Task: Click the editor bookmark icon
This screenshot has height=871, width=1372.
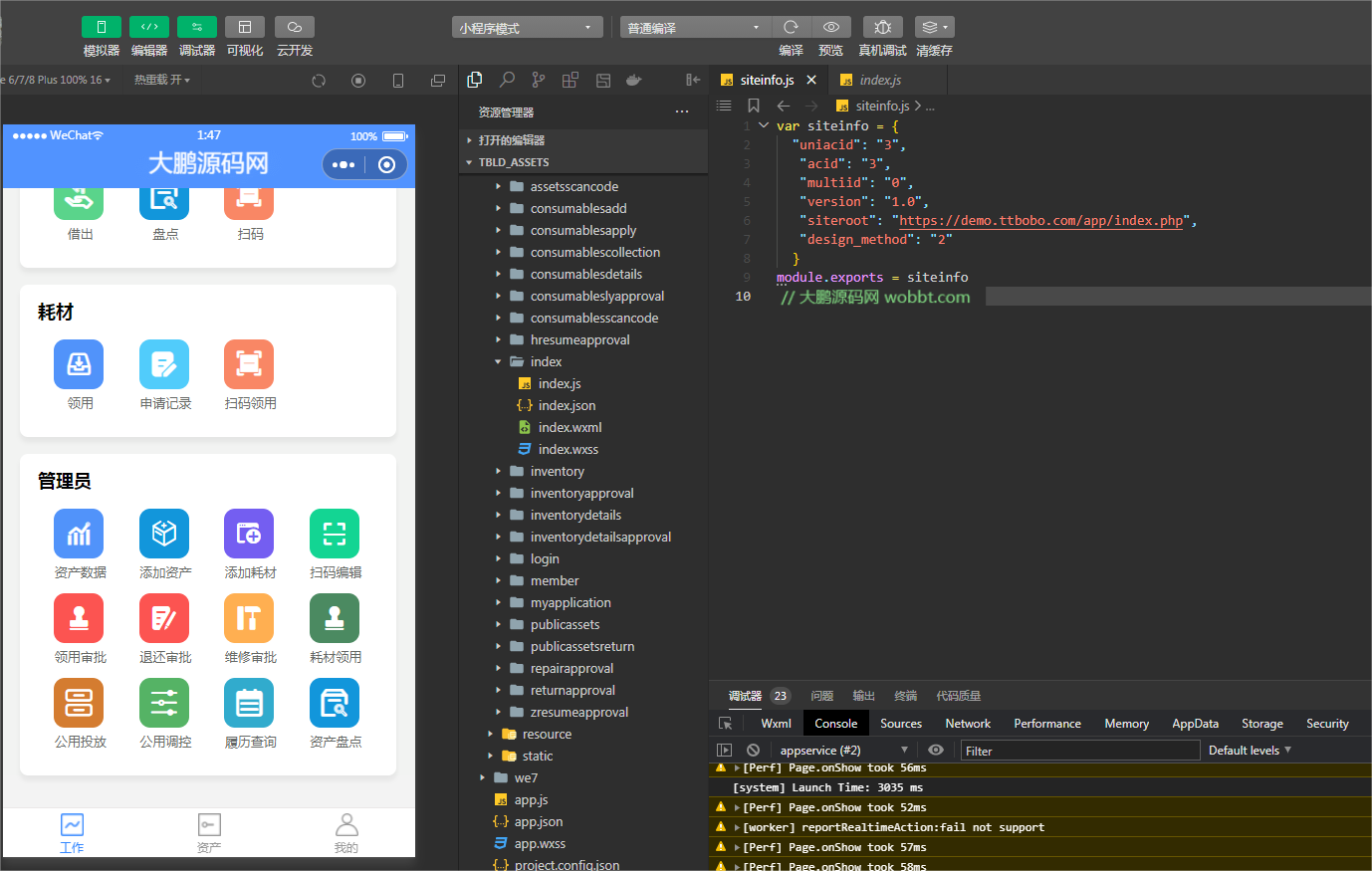Action: click(x=754, y=106)
